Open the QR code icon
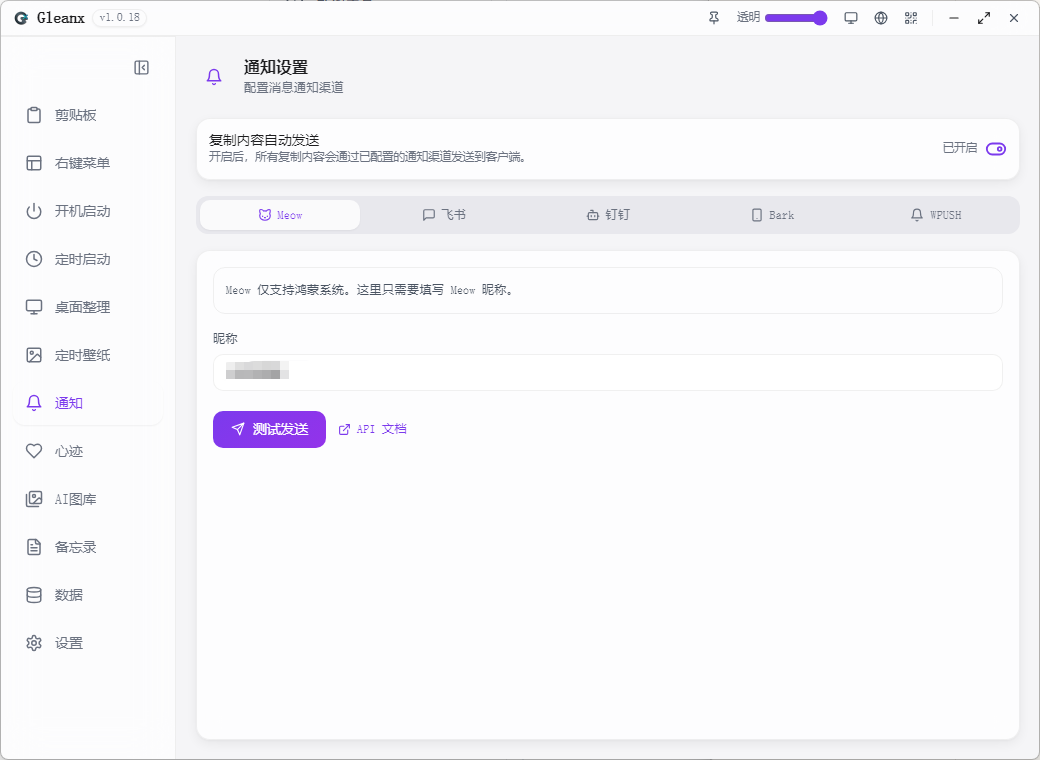 tap(911, 18)
